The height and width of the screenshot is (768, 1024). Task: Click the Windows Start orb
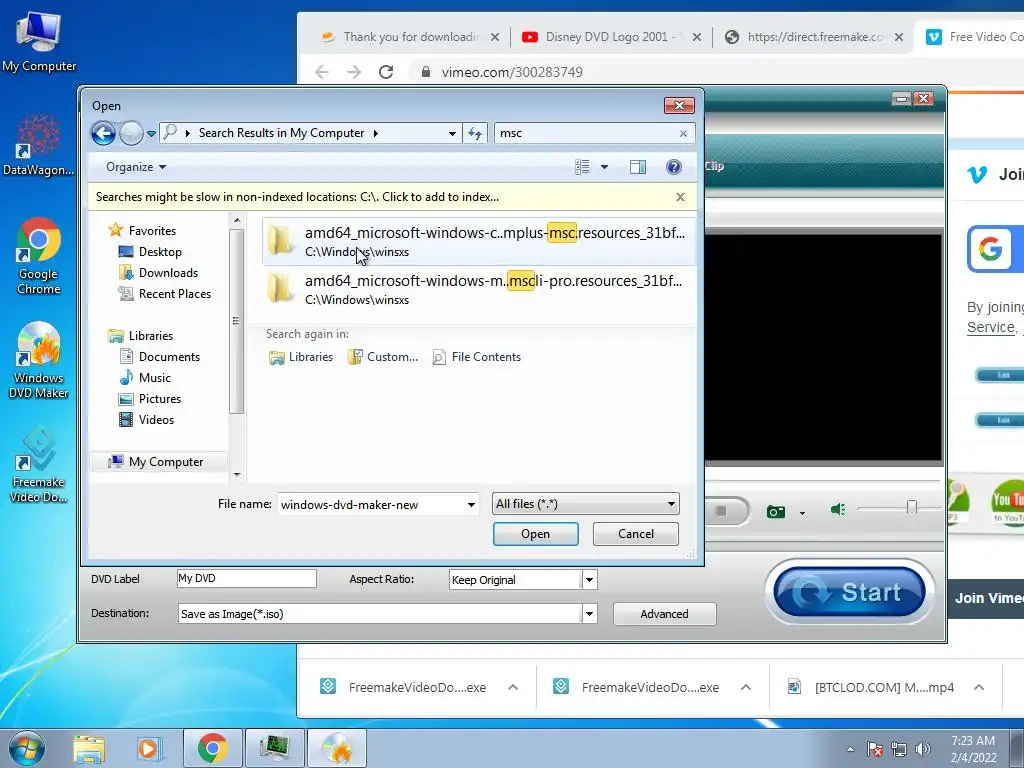coord(27,748)
